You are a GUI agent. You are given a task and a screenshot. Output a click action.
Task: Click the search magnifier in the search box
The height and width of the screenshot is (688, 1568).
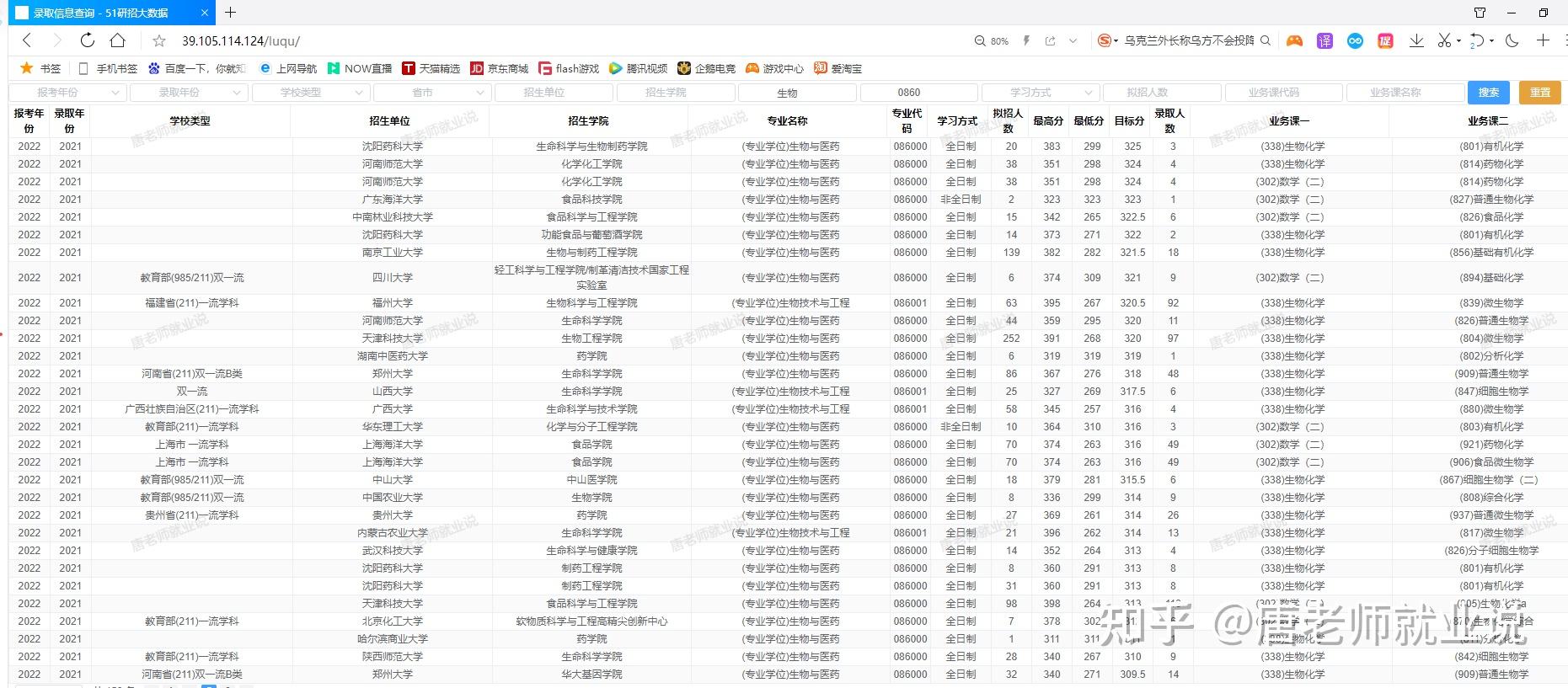tap(1266, 40)
